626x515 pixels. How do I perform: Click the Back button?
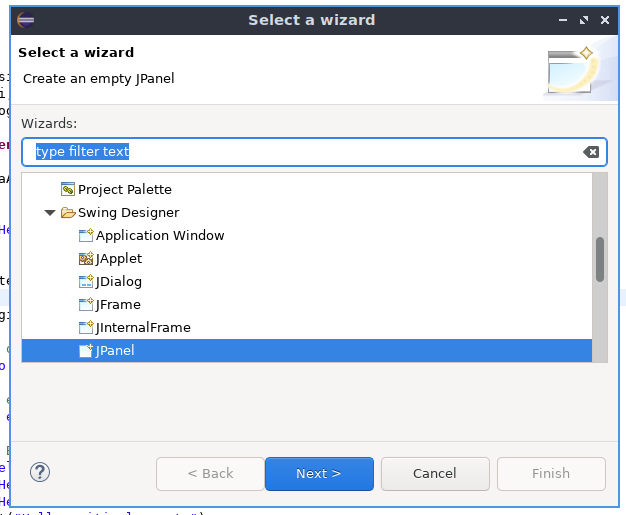[x=210, y=474]
